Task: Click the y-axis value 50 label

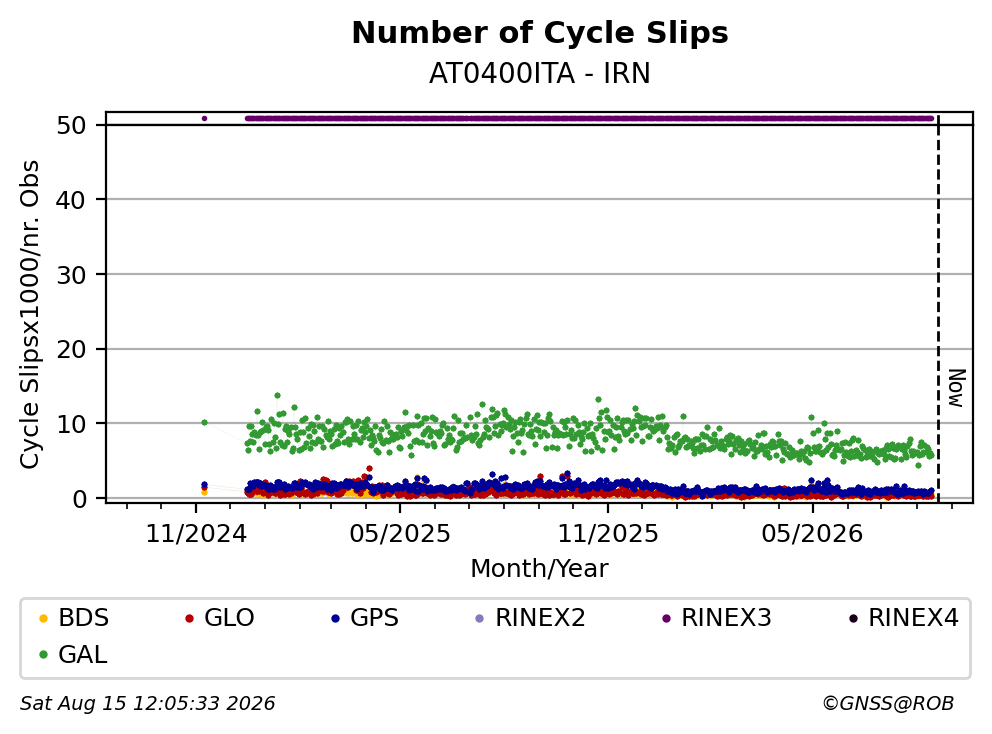Action: (71, 125)
